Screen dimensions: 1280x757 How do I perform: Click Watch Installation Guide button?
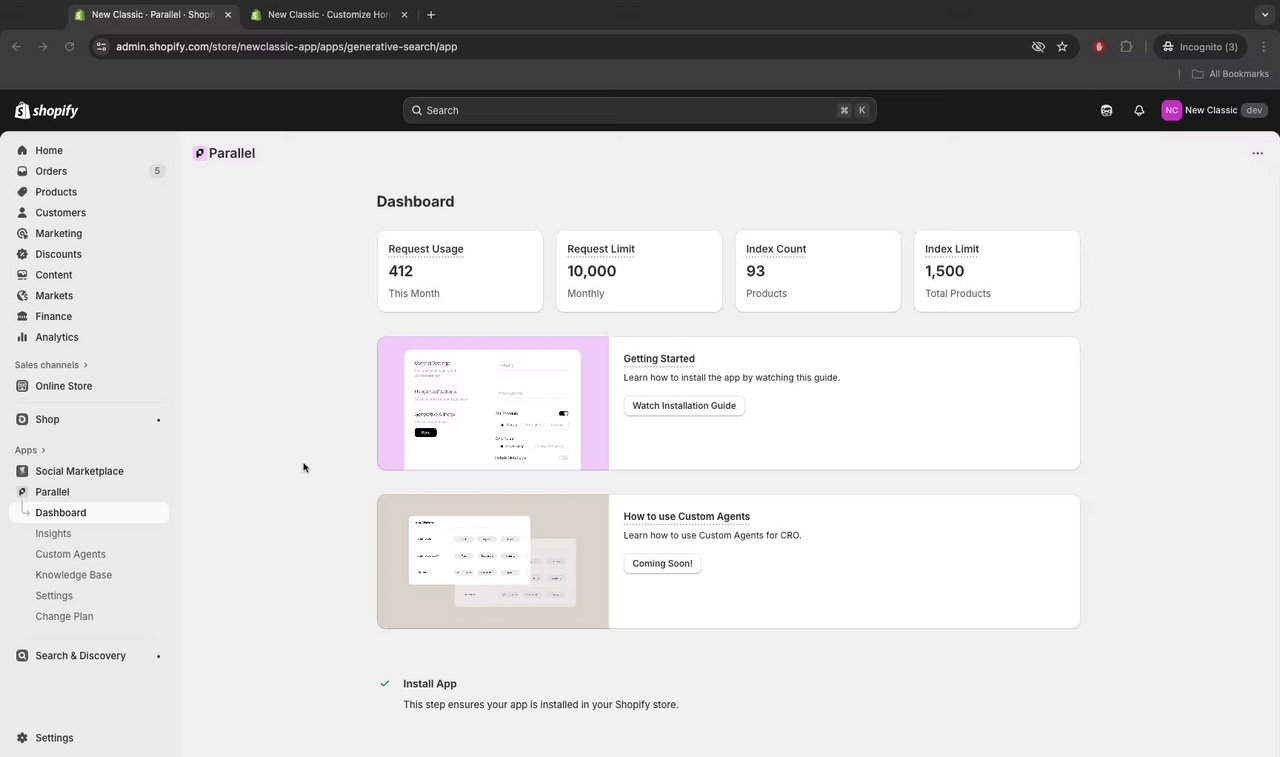click(684, 406)
